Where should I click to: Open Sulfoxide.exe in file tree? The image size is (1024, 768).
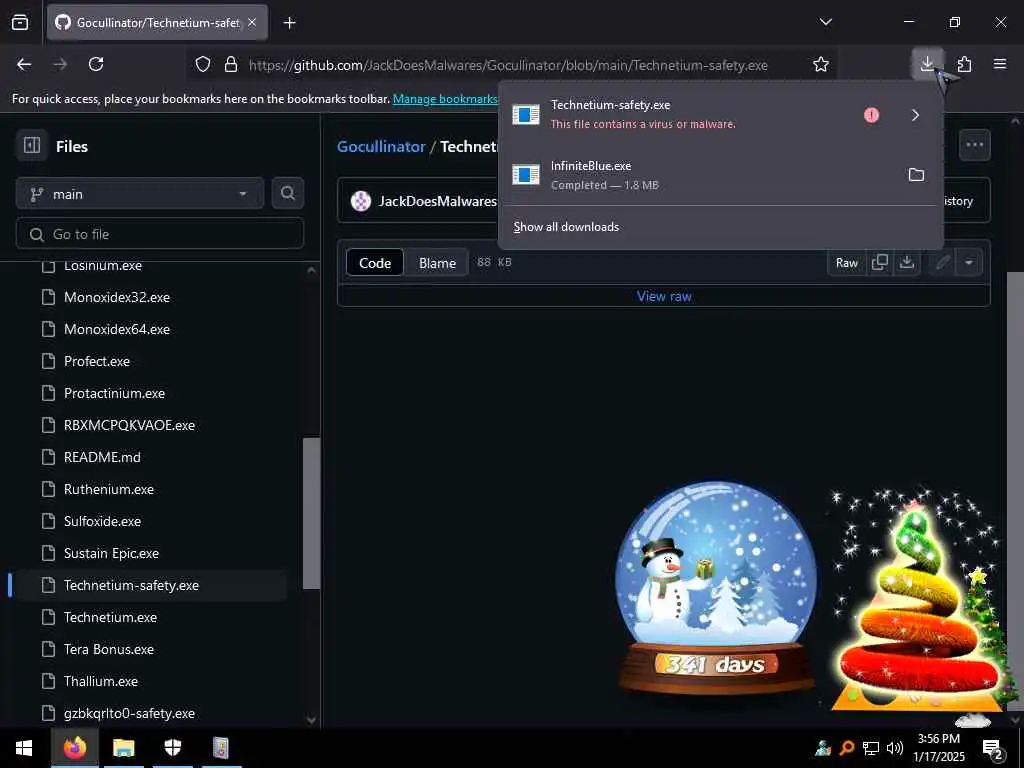tap(103, 521)
